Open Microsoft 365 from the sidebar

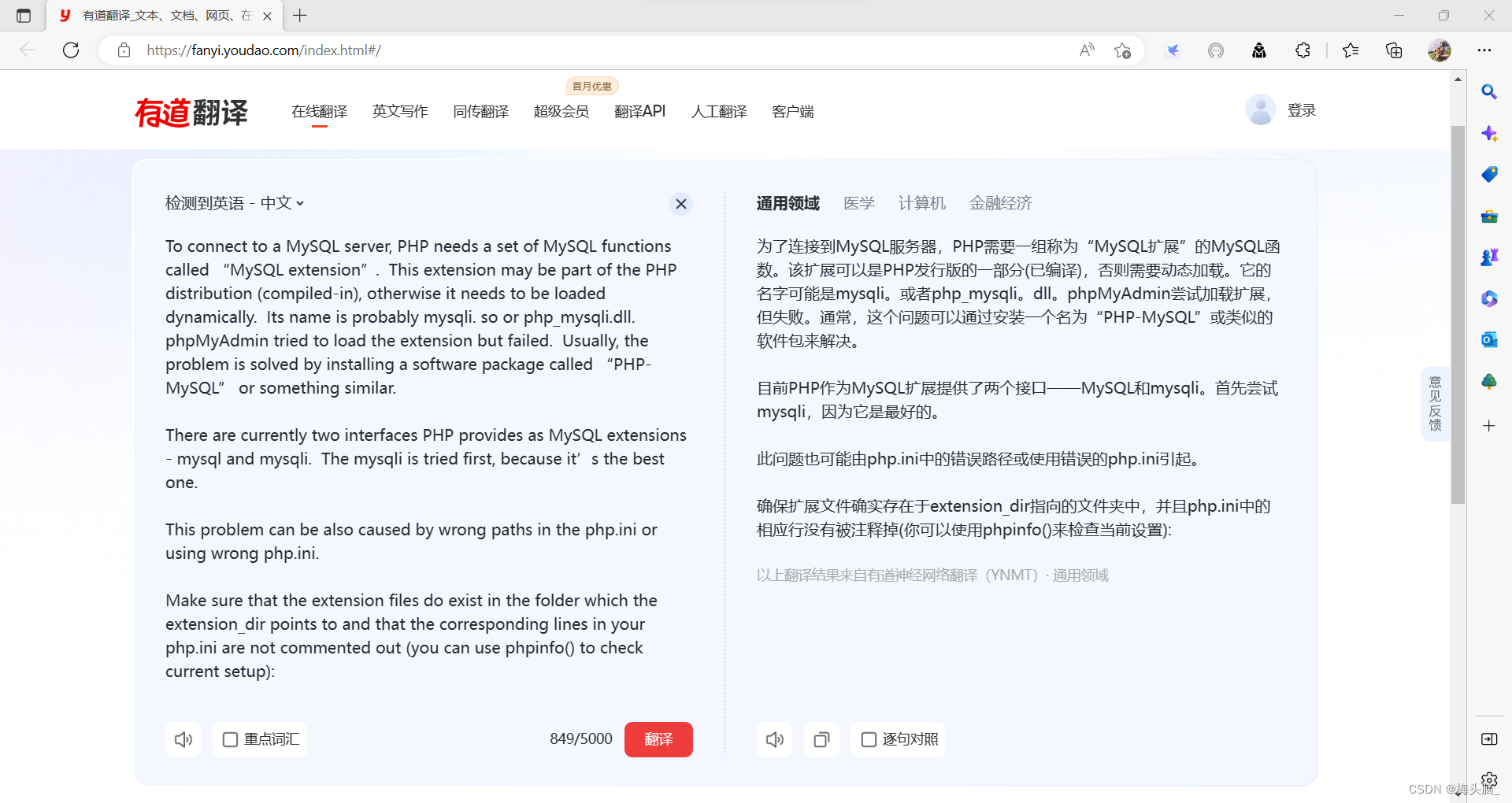[x=1489, y=298]
